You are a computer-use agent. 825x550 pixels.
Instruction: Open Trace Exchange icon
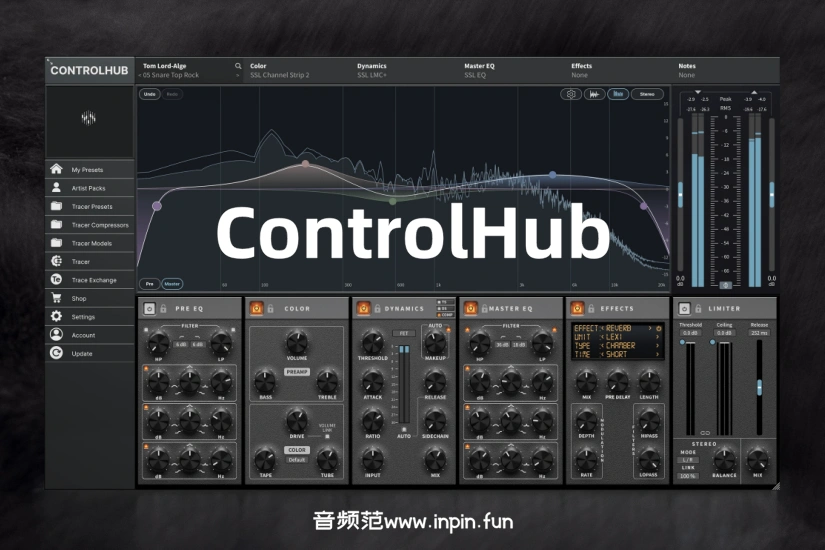point(56,279)
